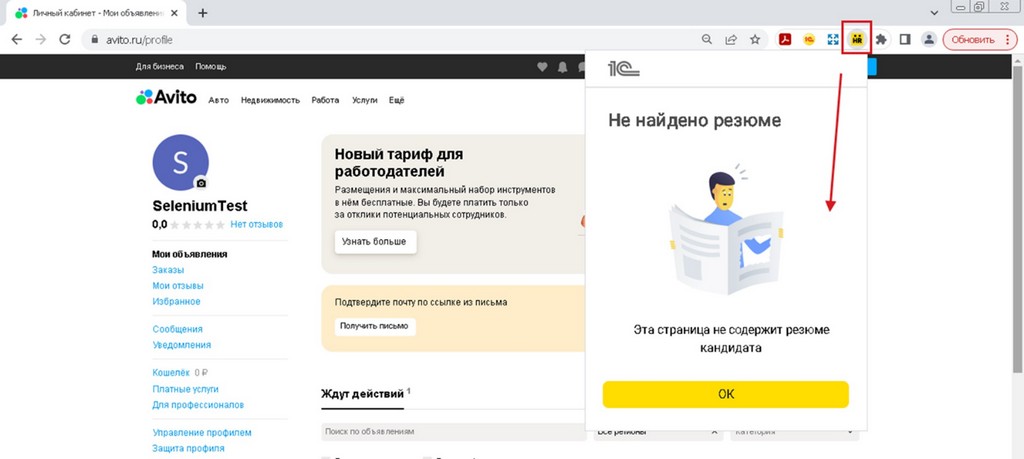
Task: Open the Adobe Acrobat extension icon
Action: click(785, 39)
